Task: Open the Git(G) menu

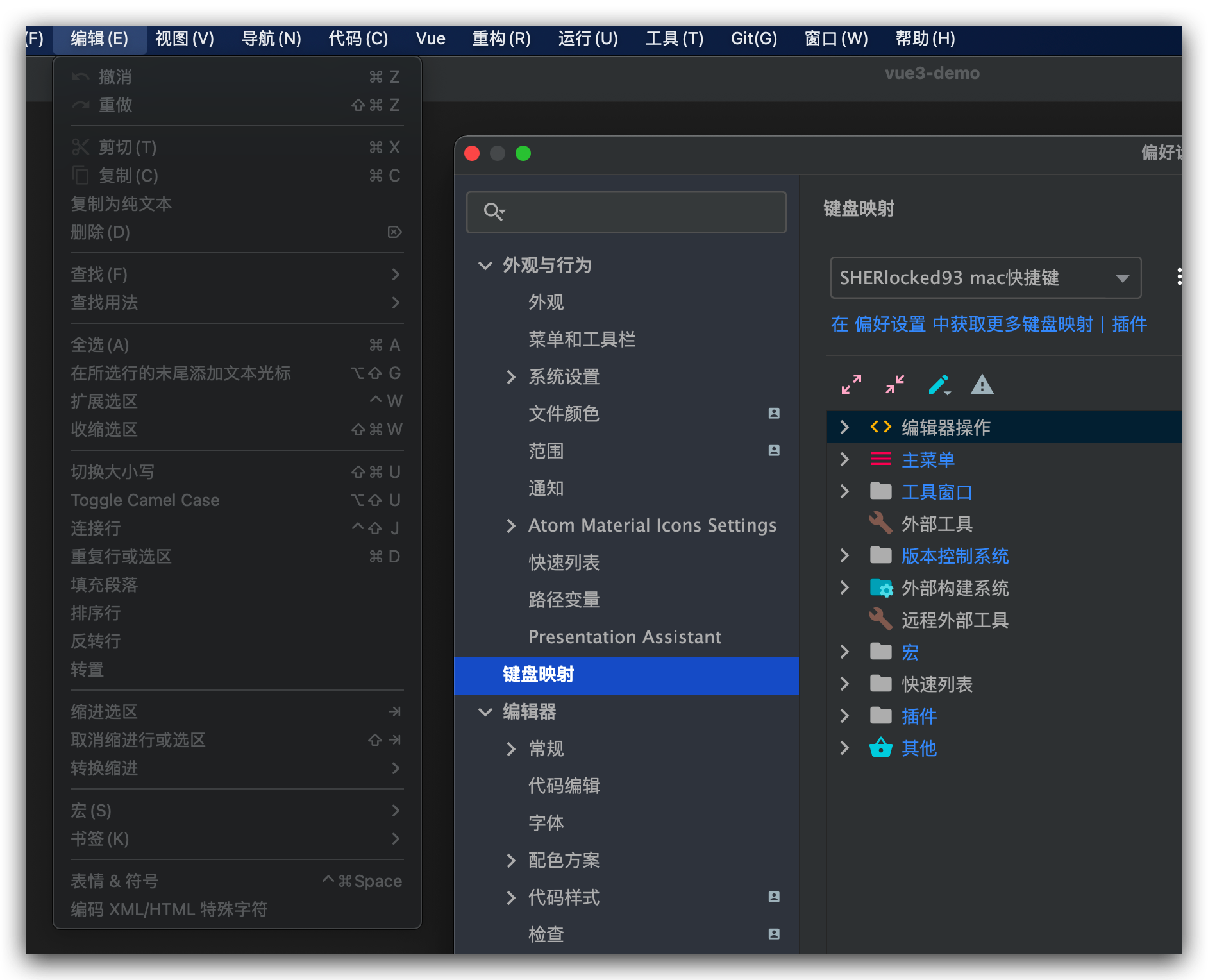Action: (754, 38)
